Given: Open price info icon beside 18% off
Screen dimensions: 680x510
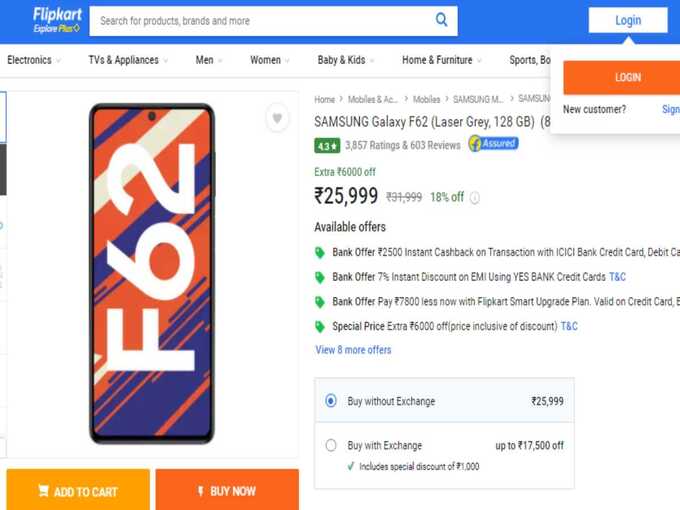Looking at the screenshot, I should [x=475, y=198].
